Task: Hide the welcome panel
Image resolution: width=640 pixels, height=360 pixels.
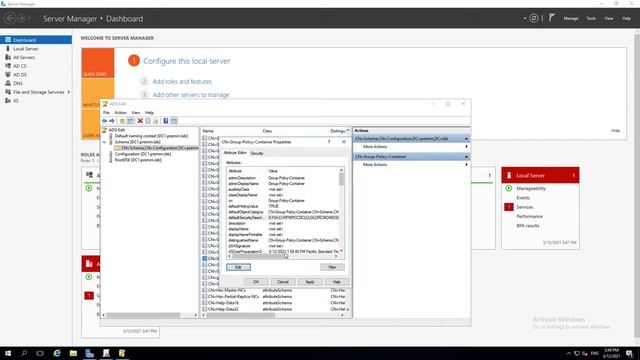Action: 616,131
